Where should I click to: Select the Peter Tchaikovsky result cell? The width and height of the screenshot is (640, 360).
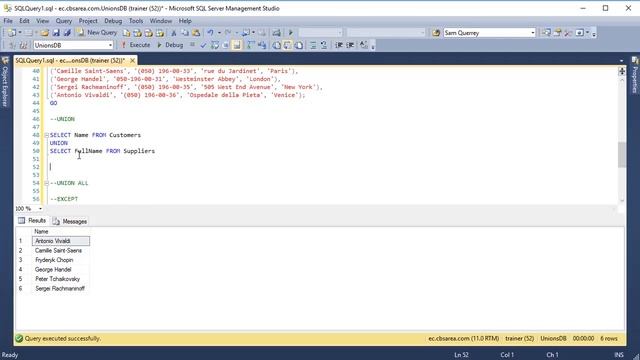coord(61,279)
